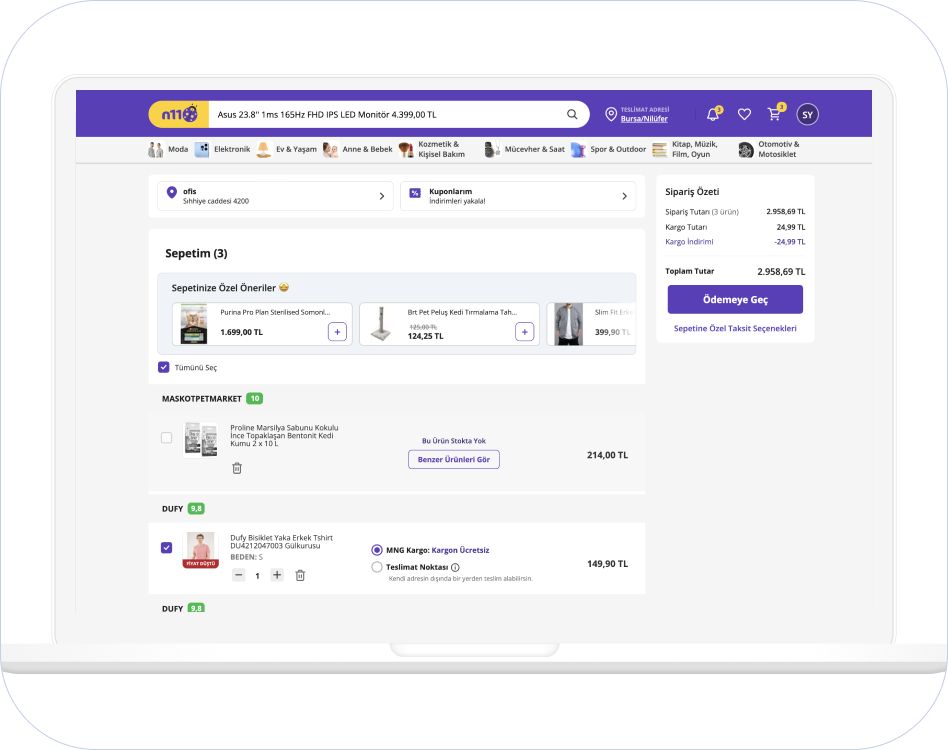Increase Dufy Tshirt quantity
The height and width of the screenshot is (750, 948).
[x=277, y=575]
